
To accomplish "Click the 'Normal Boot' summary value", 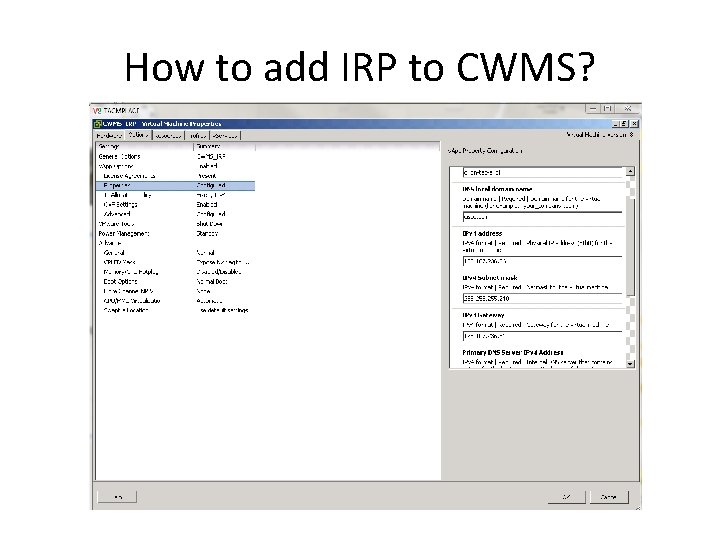I will click(x=212, y=282).
